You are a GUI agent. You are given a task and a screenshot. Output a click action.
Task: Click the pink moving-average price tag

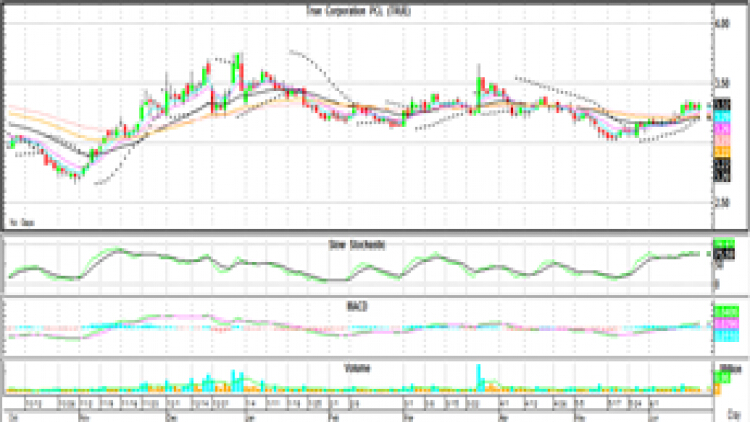(x=722, y=140)
